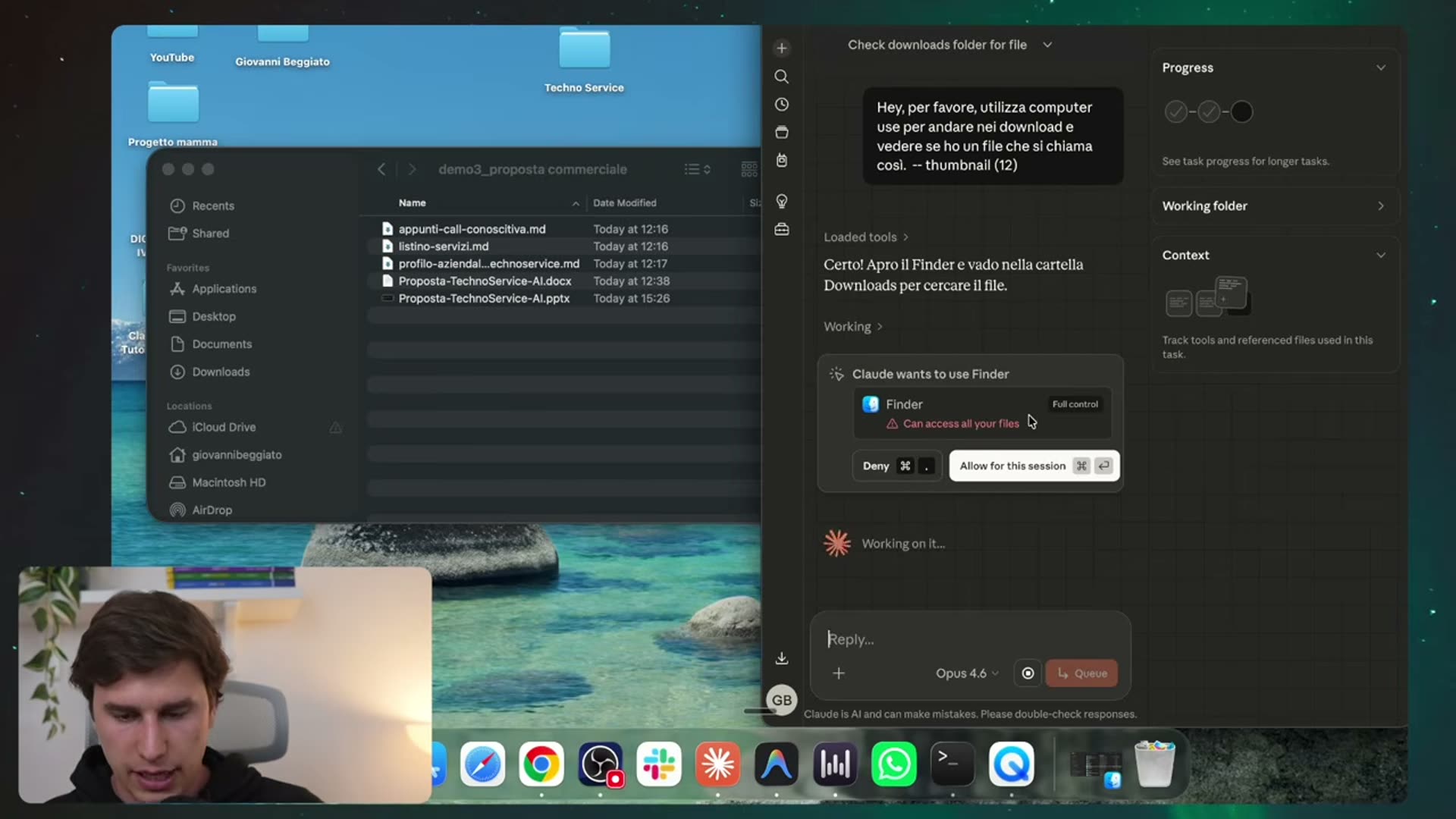Open the Full control permission dropdown
Image resolution: width=1456 pixels, height=819 pixels.
pyautogui.click(x=1075, y=404)
